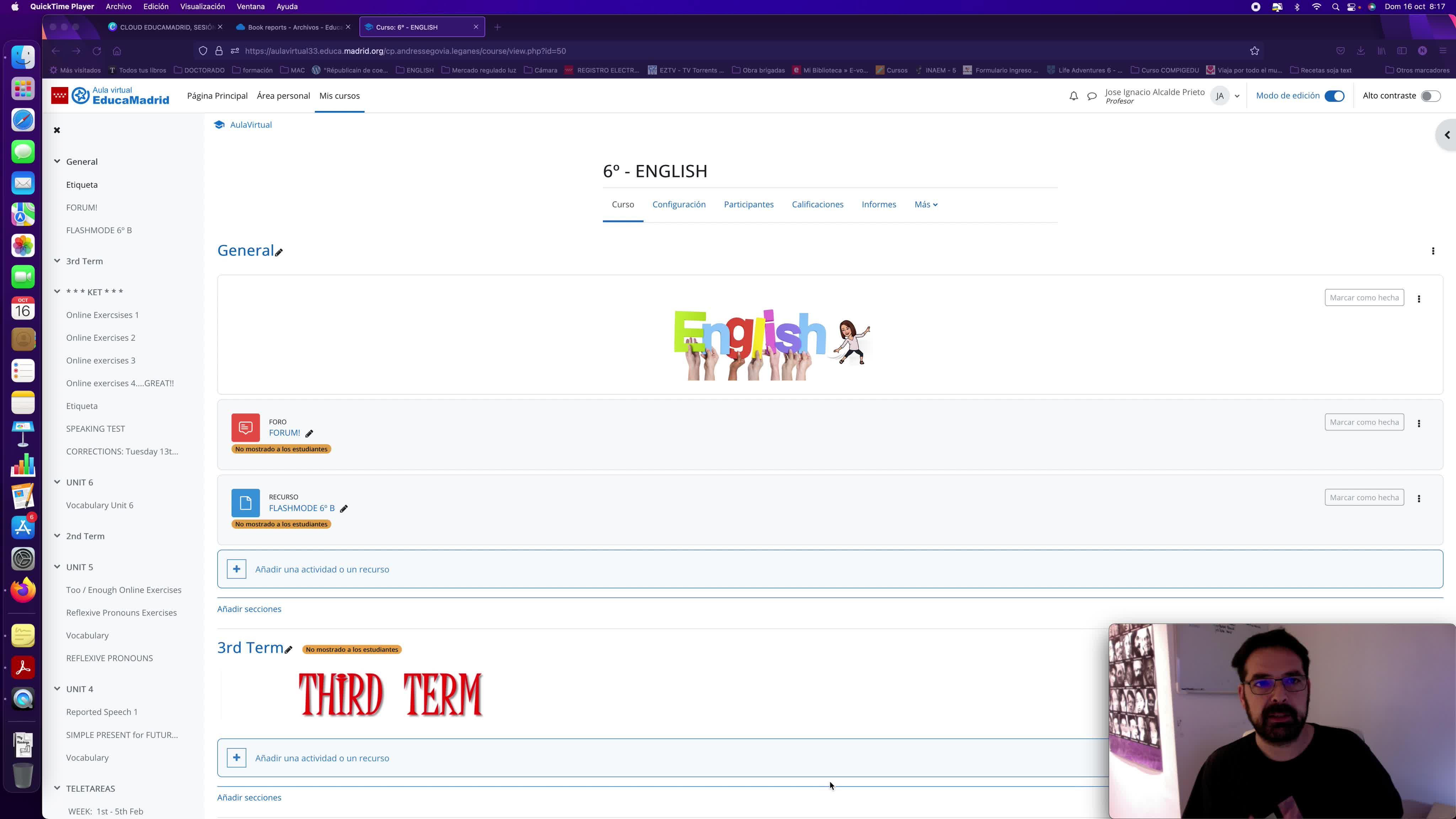Click the bookmark star in address bar
Image resolution: width=1456 pixels, height=819 pixels.
(x=1254, y=51)
